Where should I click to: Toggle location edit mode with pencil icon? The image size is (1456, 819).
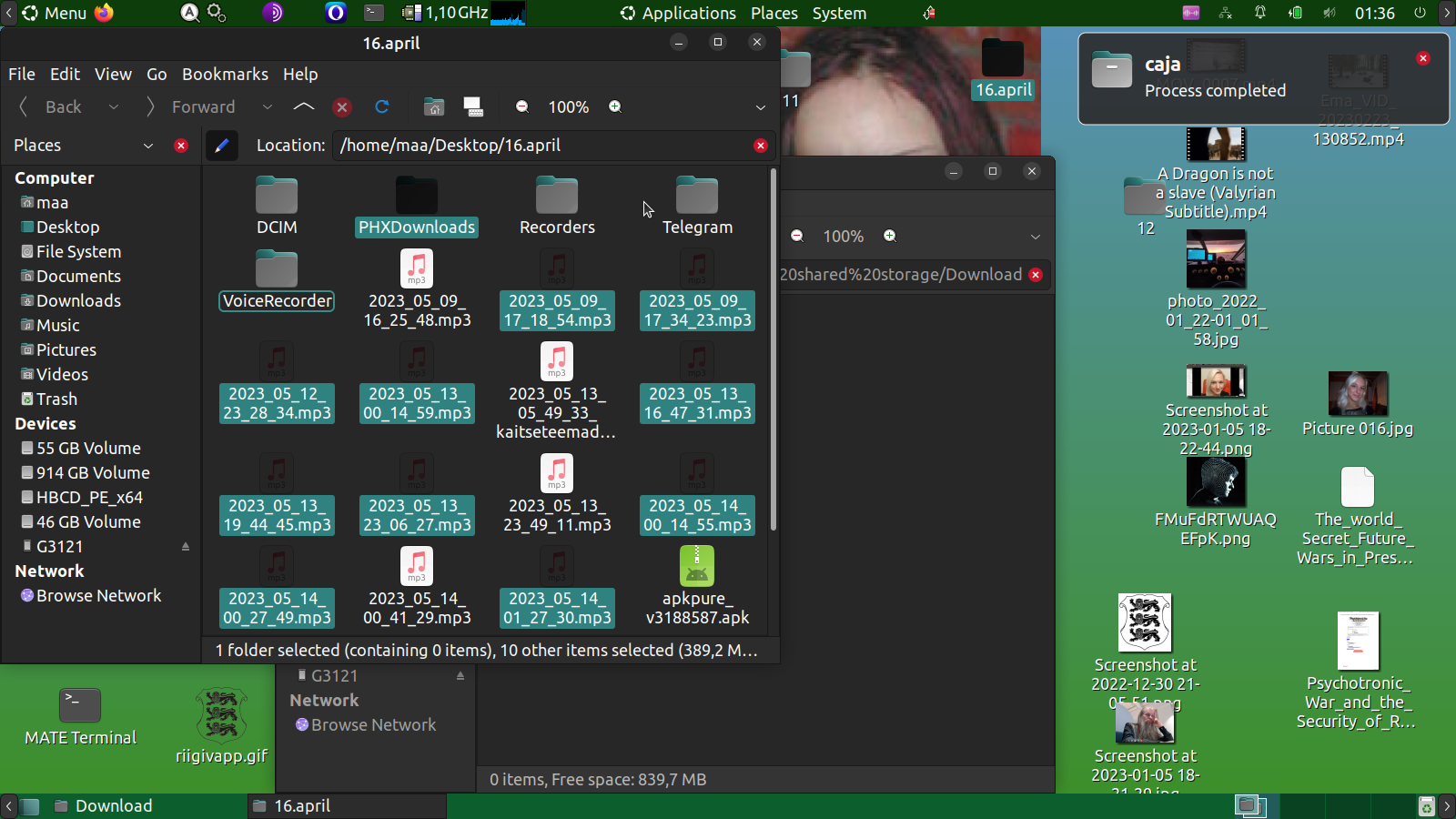point(222,146)
